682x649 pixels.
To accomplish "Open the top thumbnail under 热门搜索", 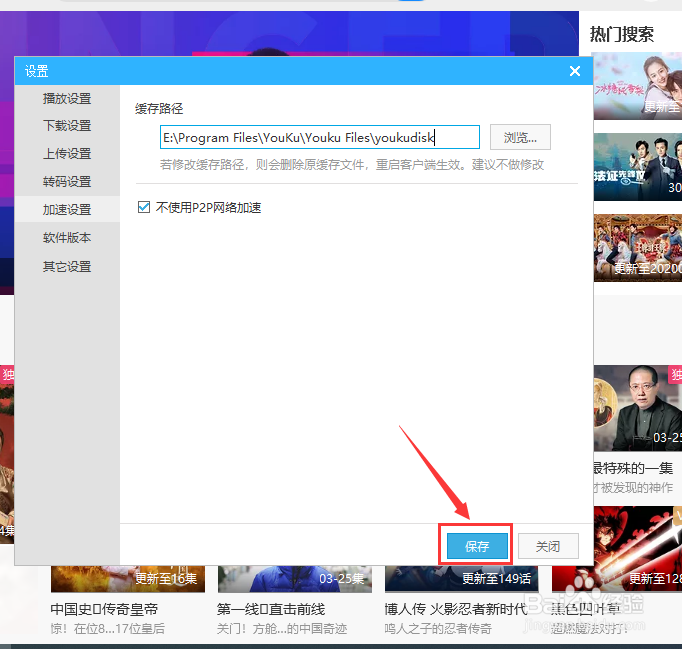I will point(638,86).
